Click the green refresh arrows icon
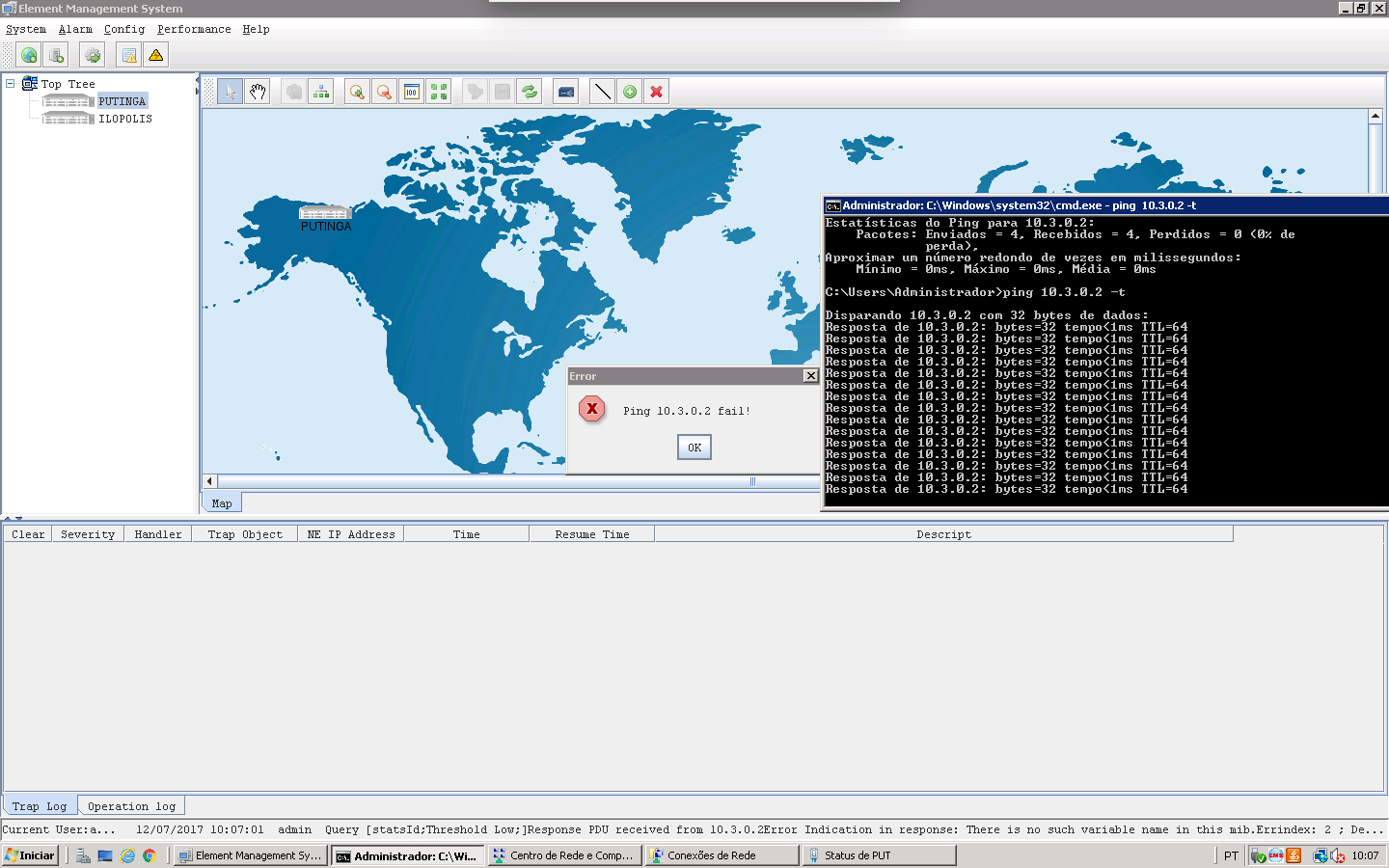This screenshot has width=1389, height=868. coord(530,92)
